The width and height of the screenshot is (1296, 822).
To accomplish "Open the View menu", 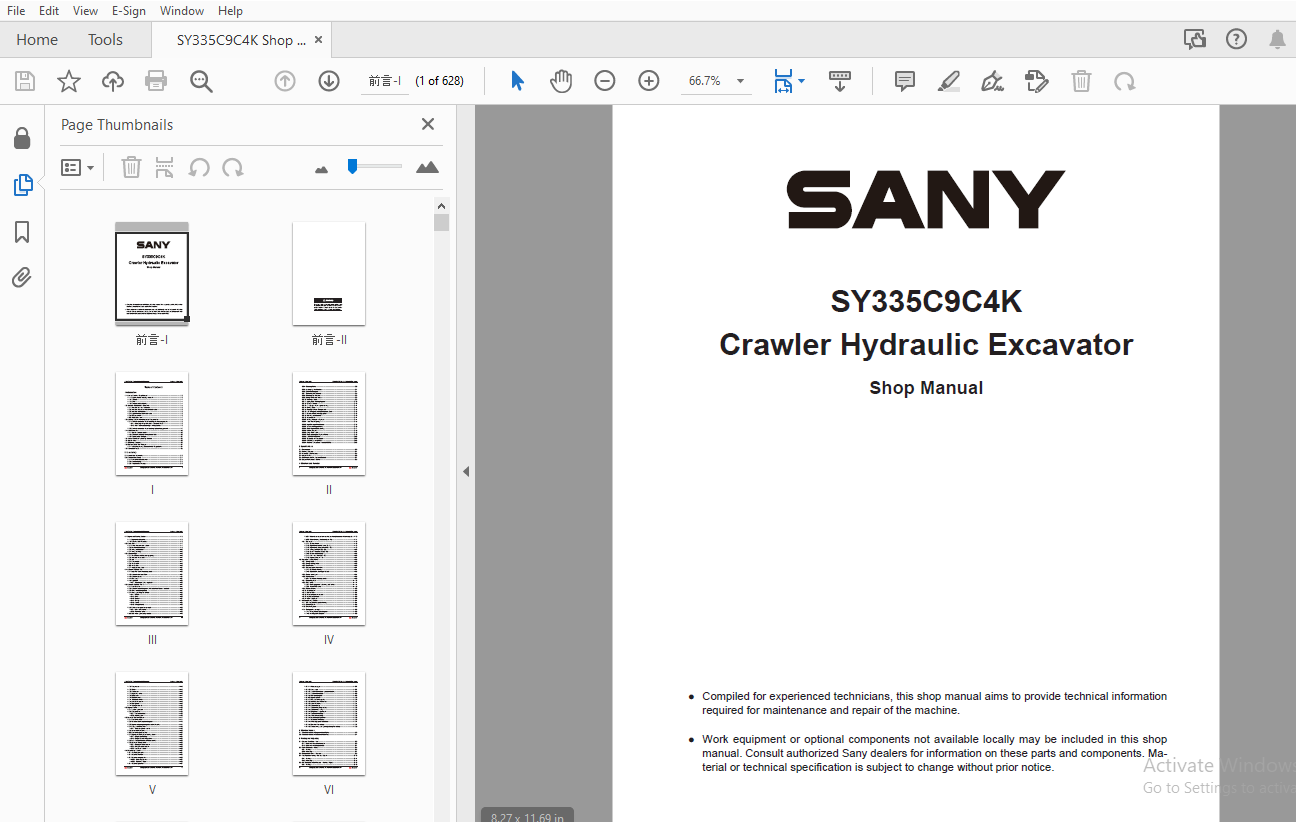I will (x=86, y=10).
